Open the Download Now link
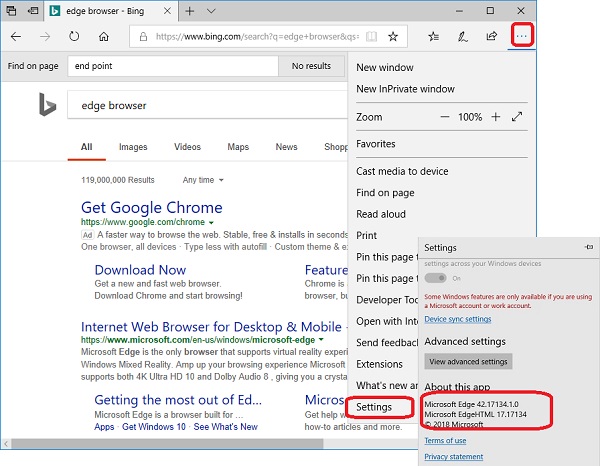 click(x=140, y=270)
